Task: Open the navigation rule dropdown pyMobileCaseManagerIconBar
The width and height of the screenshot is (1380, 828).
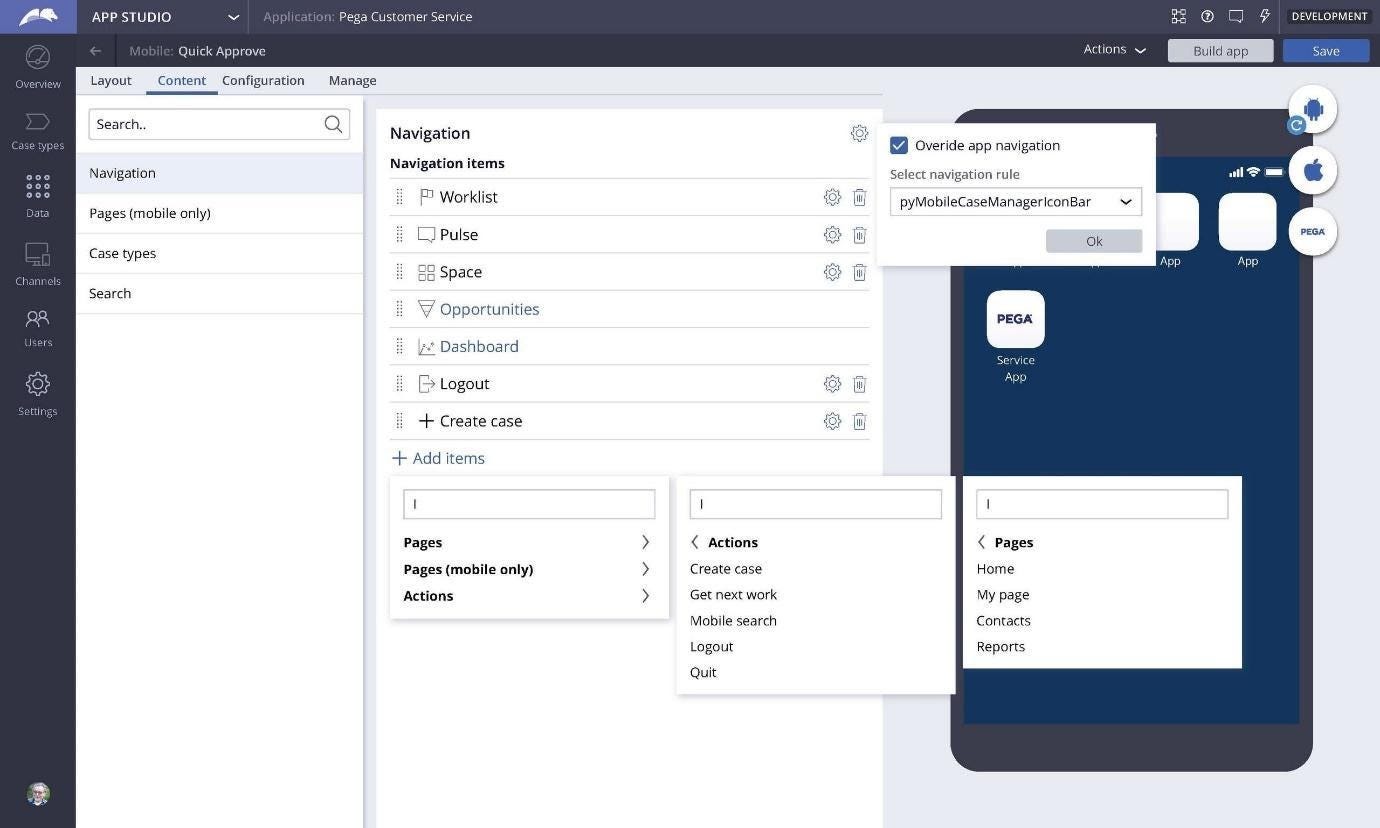Action: pos(1016,201)
